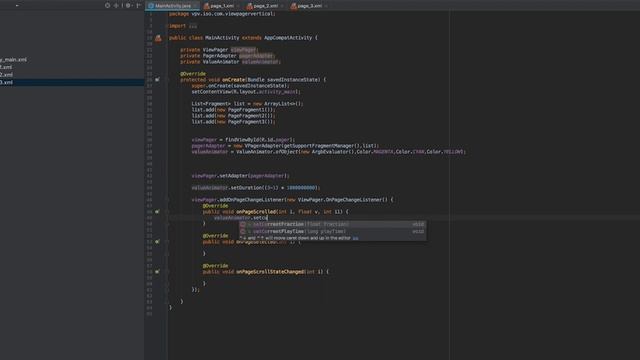The width and height of the screenshot is (640, 360).
Task: Open the page_2.xml editor tab
Action: point(266,6)
